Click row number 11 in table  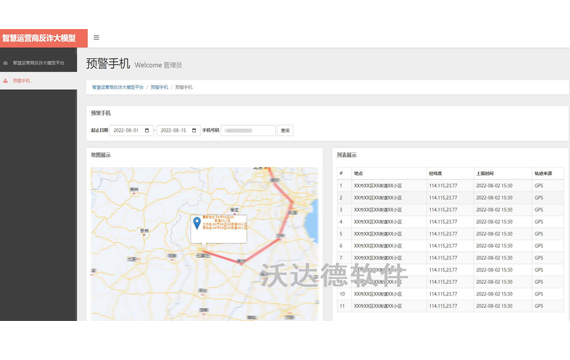(x=342, y=306)
